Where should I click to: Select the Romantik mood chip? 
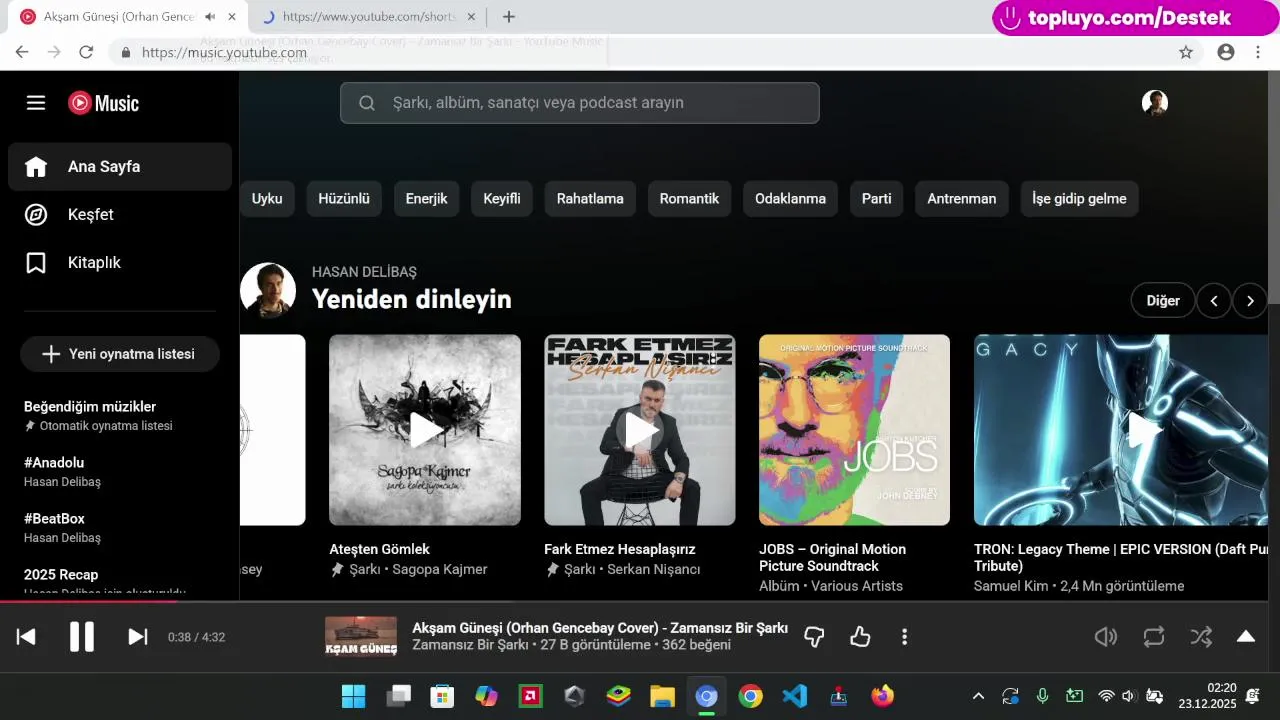pos(690,199)
